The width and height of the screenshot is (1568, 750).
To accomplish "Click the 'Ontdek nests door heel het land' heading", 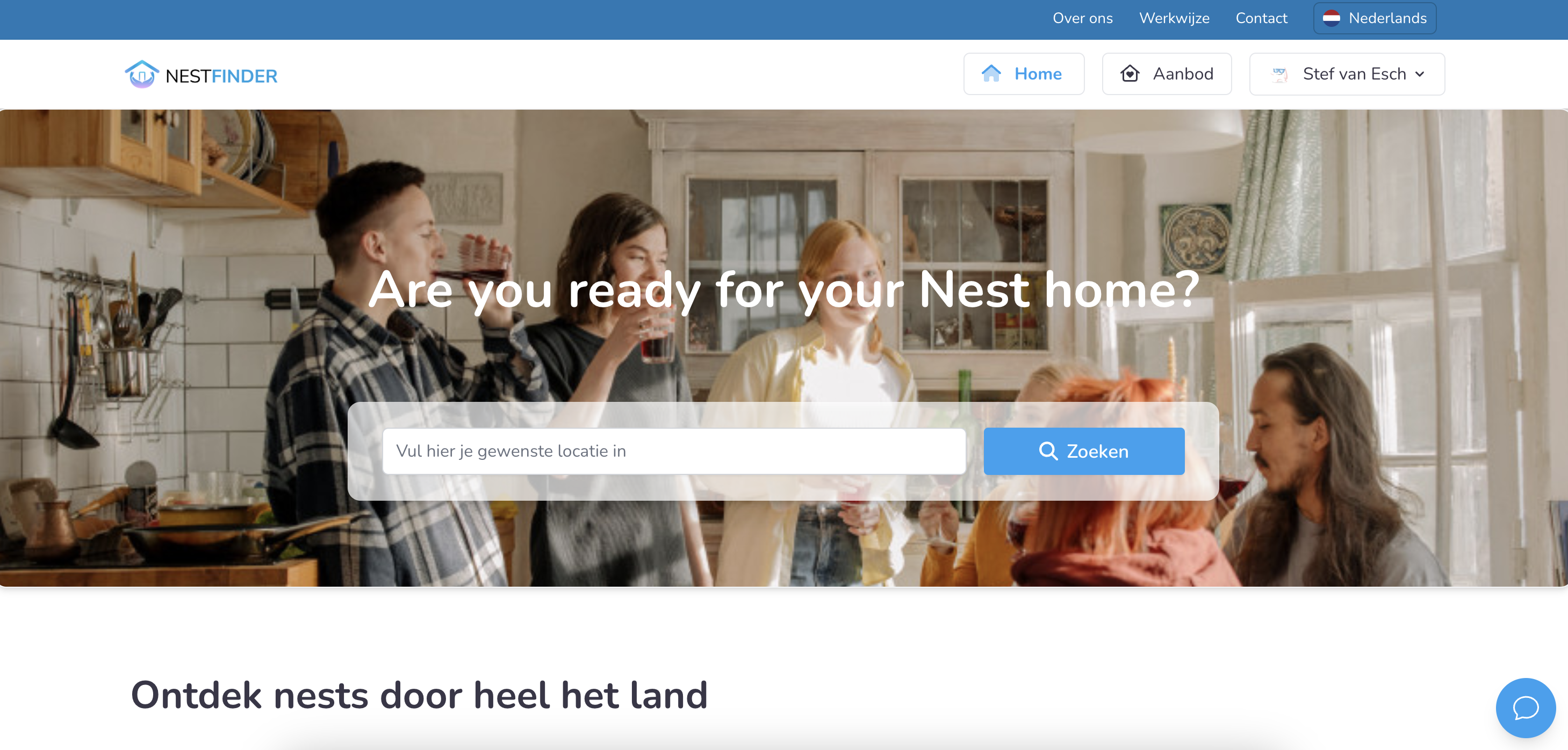I will (419, 695).
